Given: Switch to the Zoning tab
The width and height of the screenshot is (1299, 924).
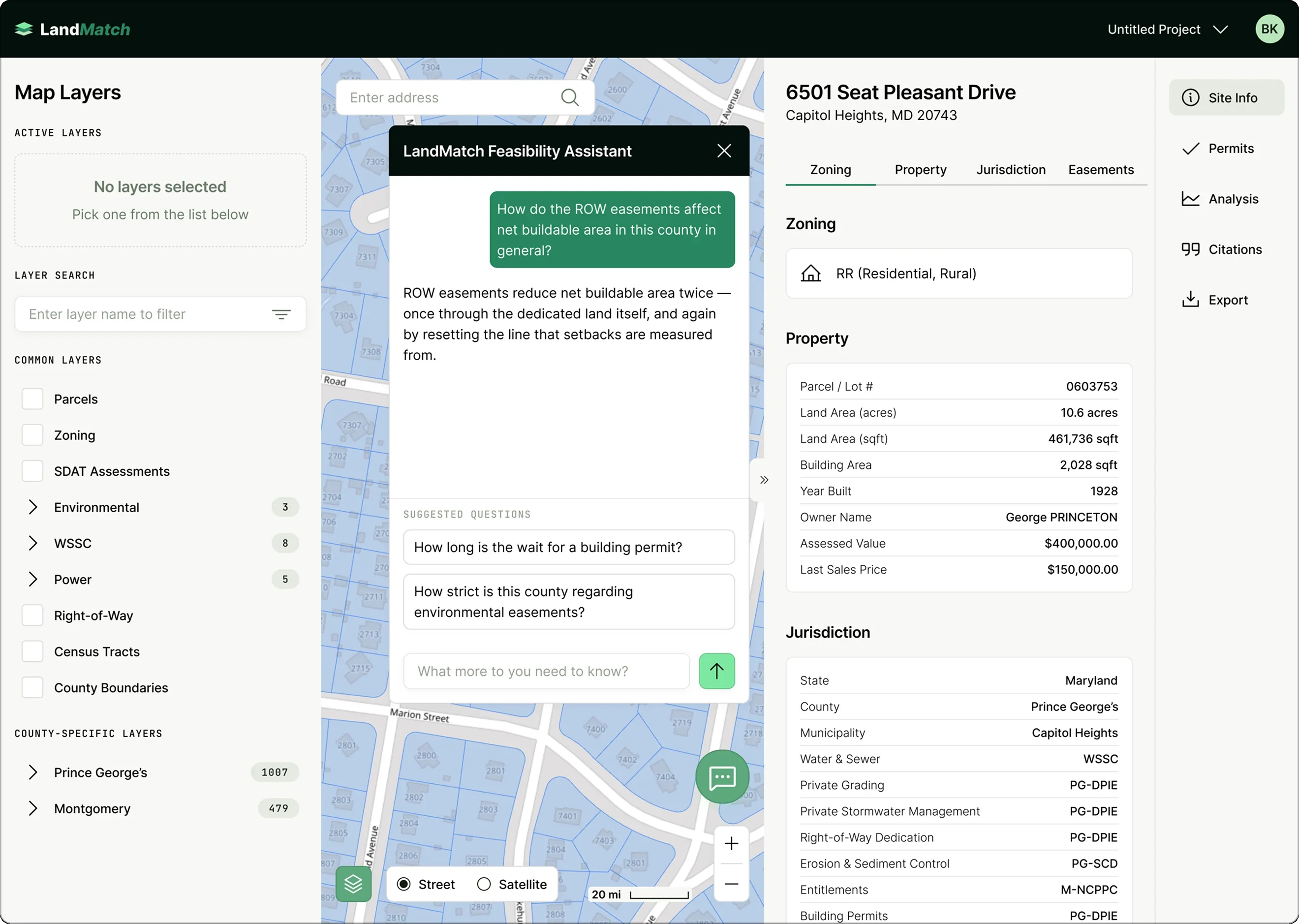Looking at the screenshot, I should (x=830, y=170).
